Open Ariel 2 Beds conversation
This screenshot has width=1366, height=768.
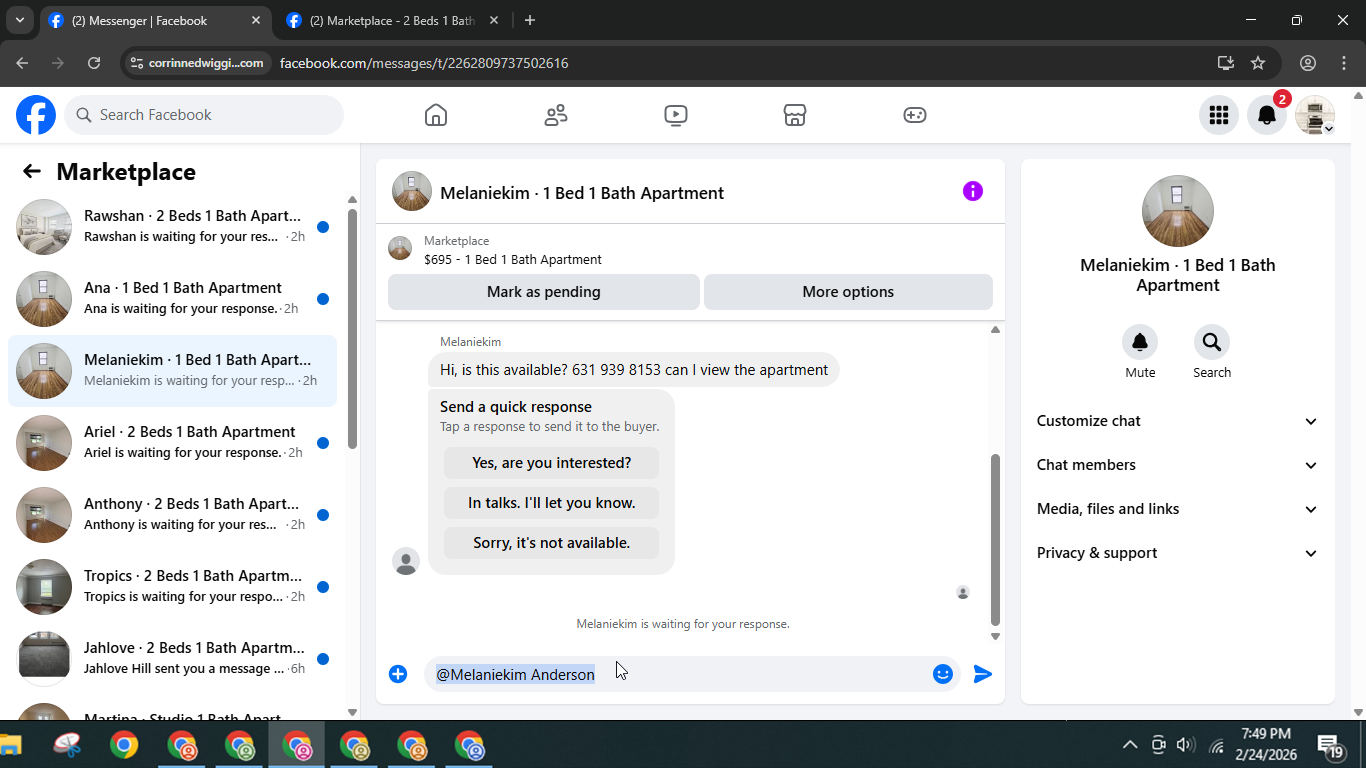[x=172, y=443]
